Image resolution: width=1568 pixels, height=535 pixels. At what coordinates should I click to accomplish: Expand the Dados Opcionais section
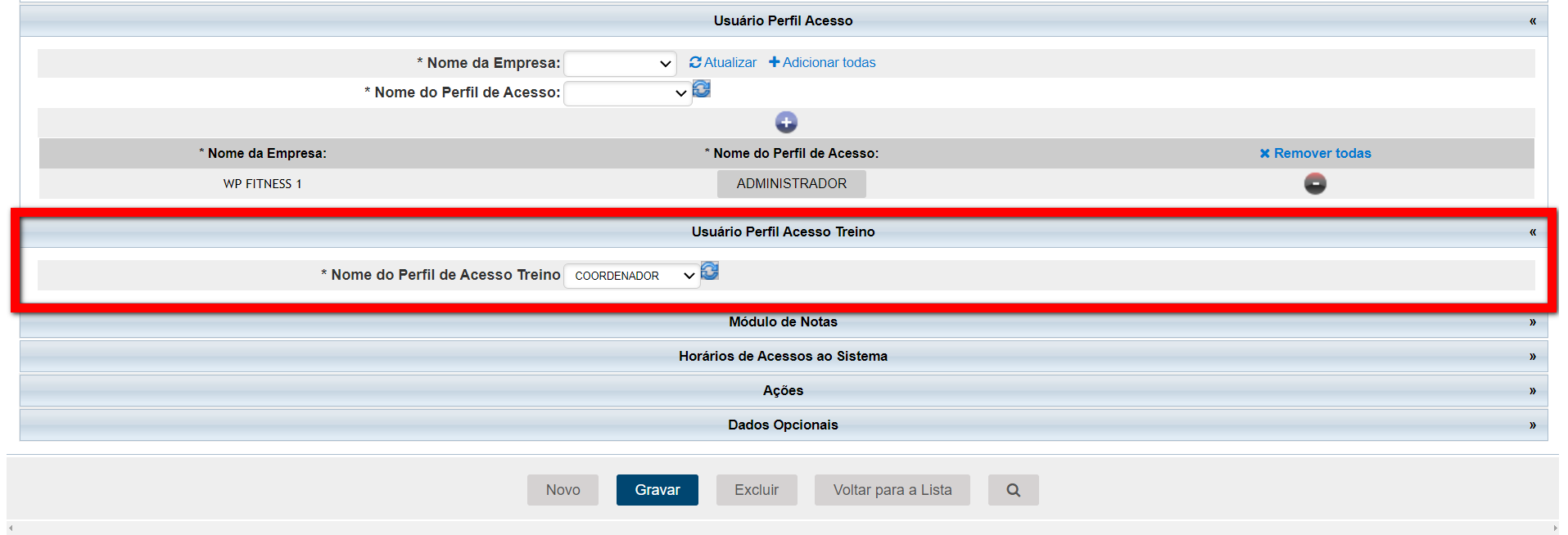tap(1532, 425)
